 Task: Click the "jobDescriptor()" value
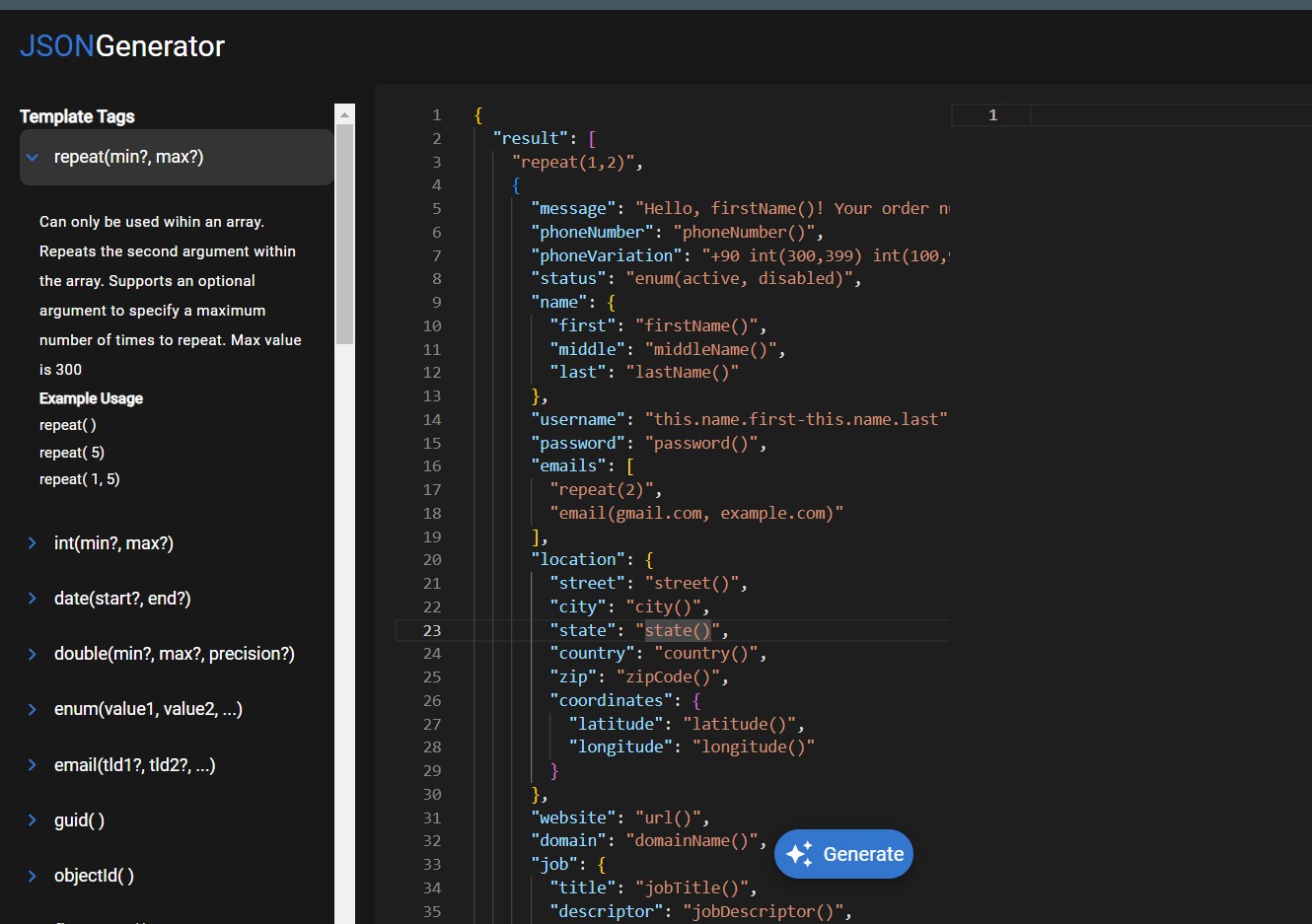pyautogui.click(x=764, y=912)
